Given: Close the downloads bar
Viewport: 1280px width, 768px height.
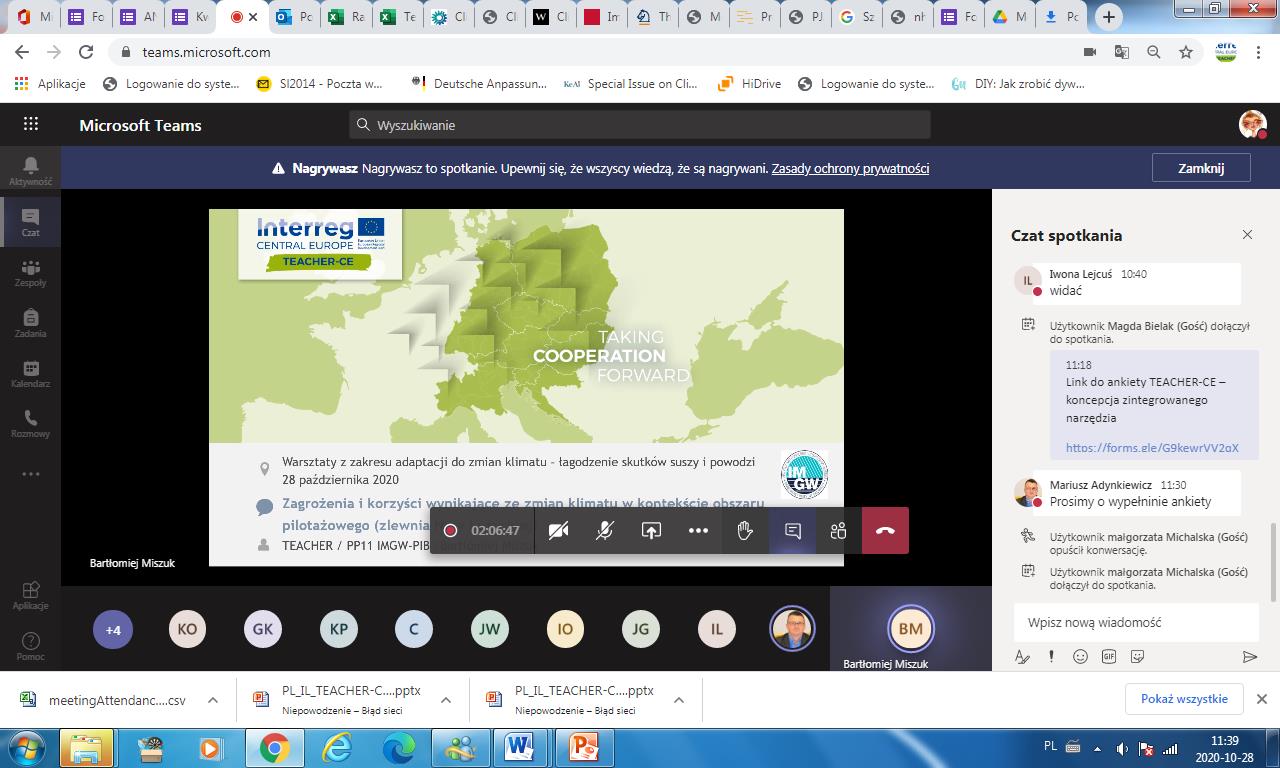Looking at the screenshot, I should [1262, 699].
